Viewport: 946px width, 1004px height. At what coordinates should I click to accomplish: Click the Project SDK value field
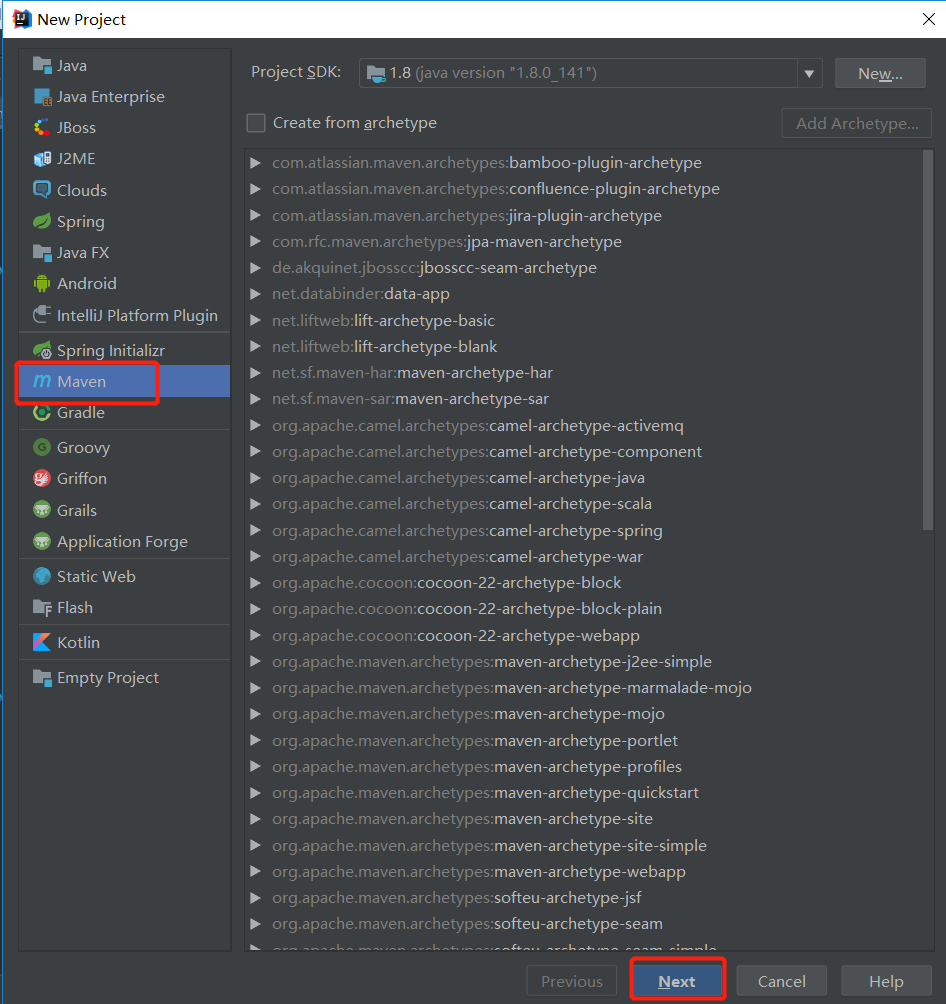coord(579,74)
